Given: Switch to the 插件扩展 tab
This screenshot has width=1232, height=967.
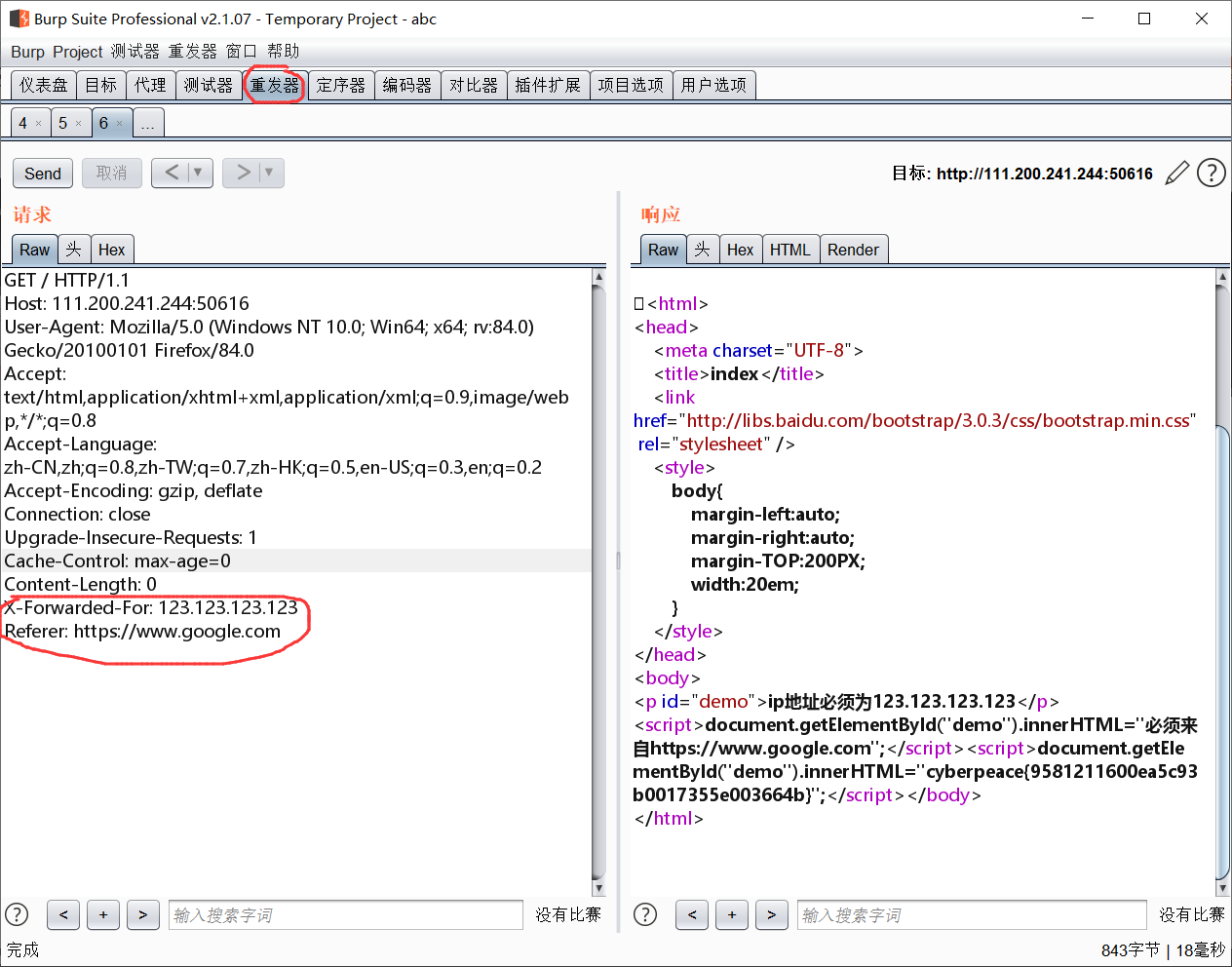Looking at the screenshot, I should coord(548,86).
